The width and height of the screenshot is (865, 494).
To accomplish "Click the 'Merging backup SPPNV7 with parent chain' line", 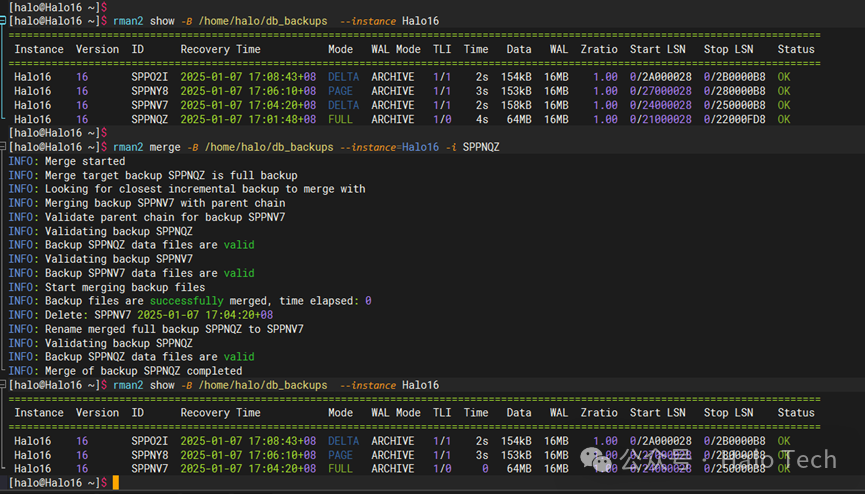I will coord(147,203).
